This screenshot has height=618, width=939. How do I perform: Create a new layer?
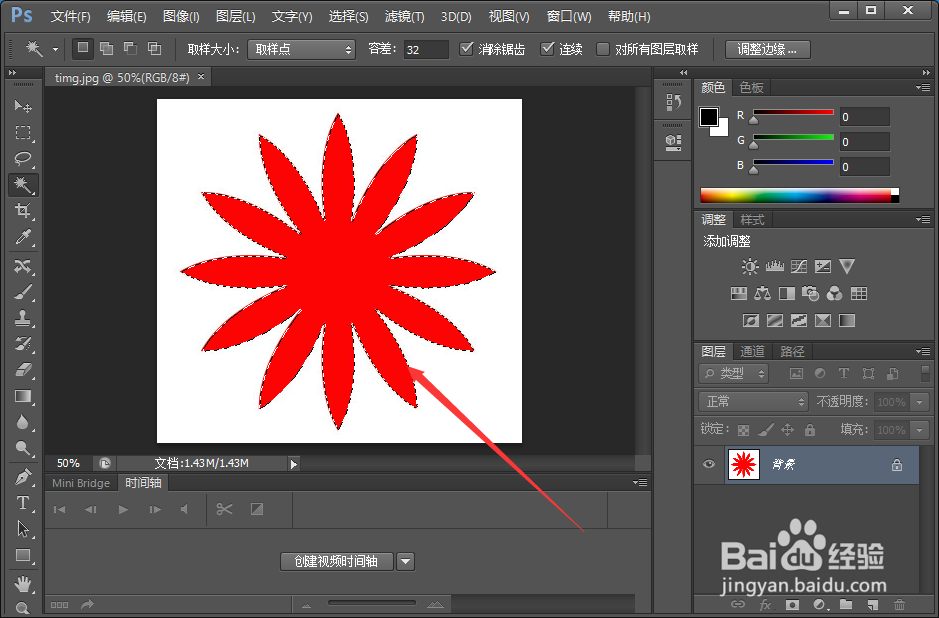pyautogui.click(x=873, y=605)
